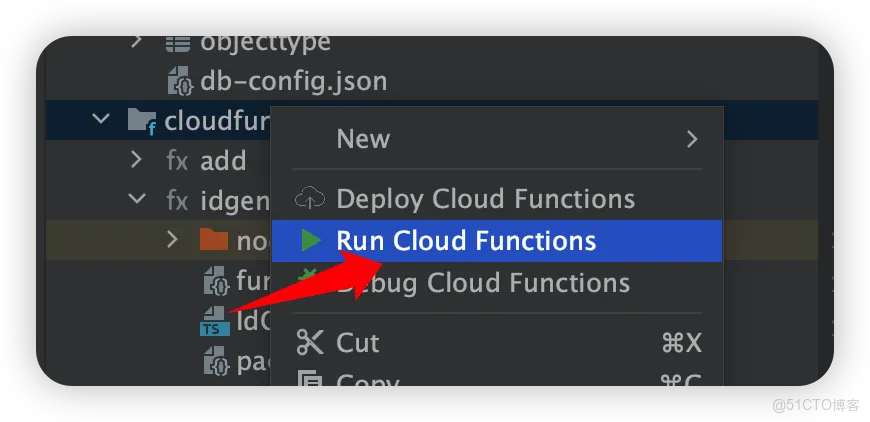The width and height of the screenshot is (870, 422).
Task: Collapse the cloudfunctions folder chevron
Action: 100,118
